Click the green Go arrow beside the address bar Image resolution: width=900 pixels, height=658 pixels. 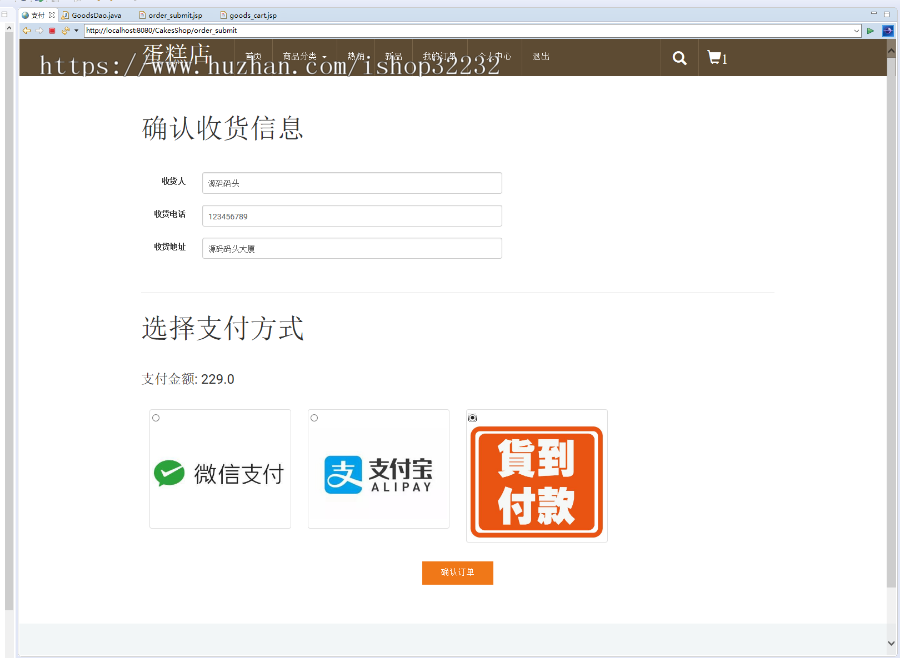pyautogui.click(x=870, y=30)
